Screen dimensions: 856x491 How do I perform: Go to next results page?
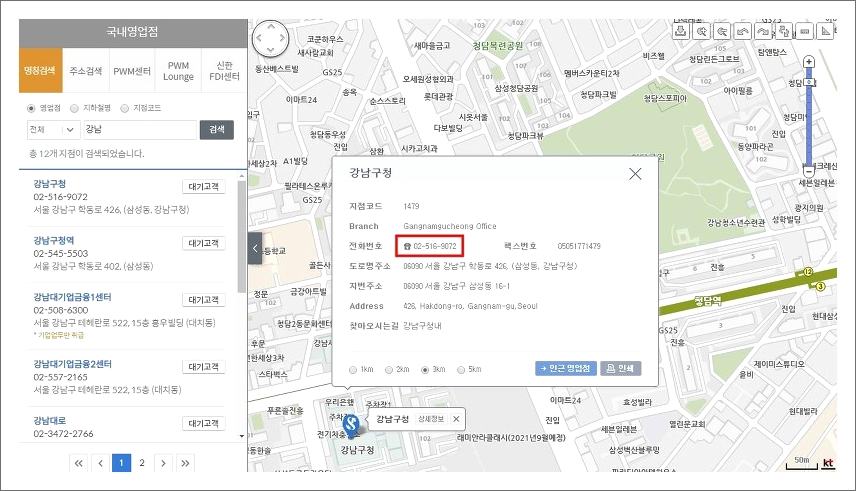(x=163, y=463)
